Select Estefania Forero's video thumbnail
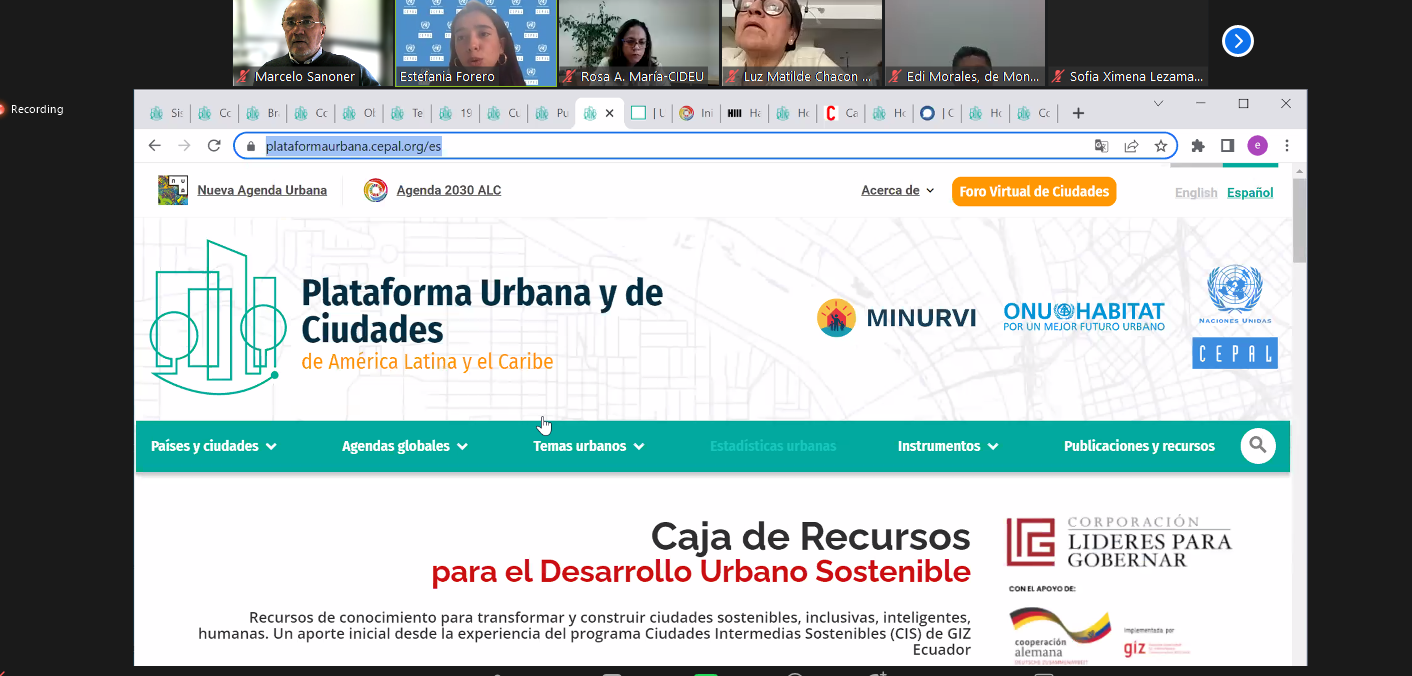This screenshot has width=1412, height=676. [x=475, y=43]
